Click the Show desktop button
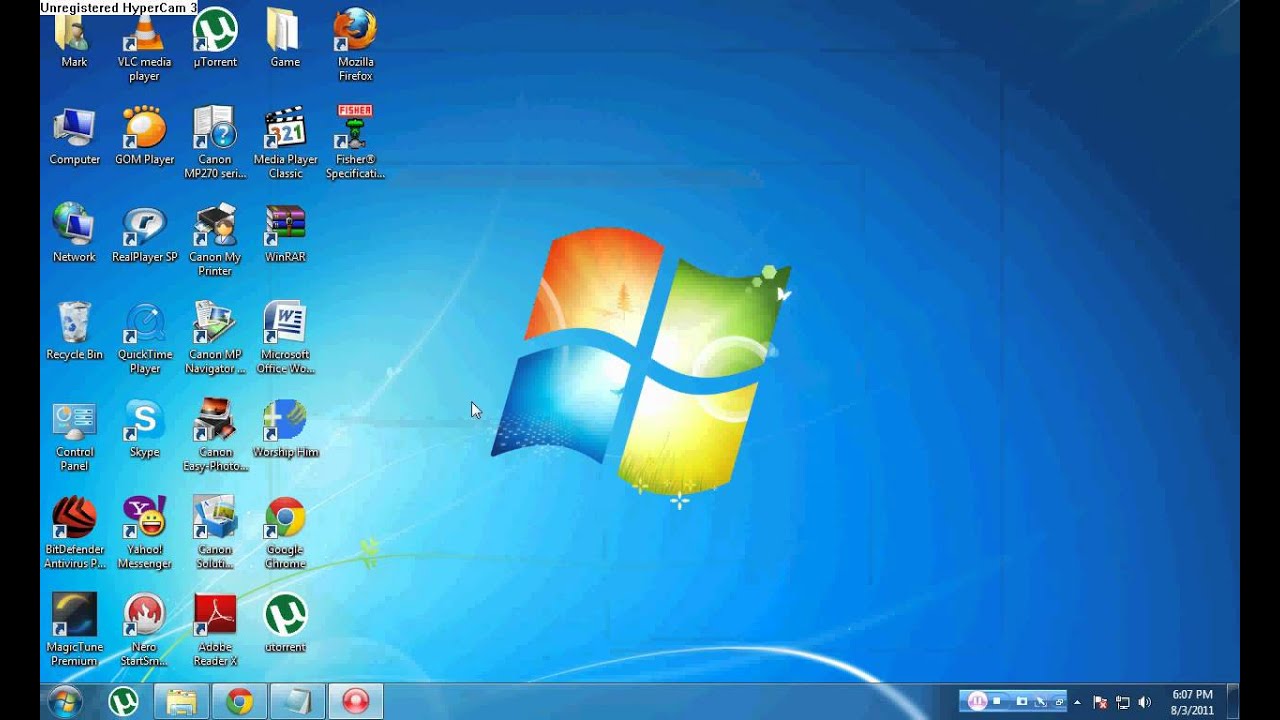 point(1233,702)
